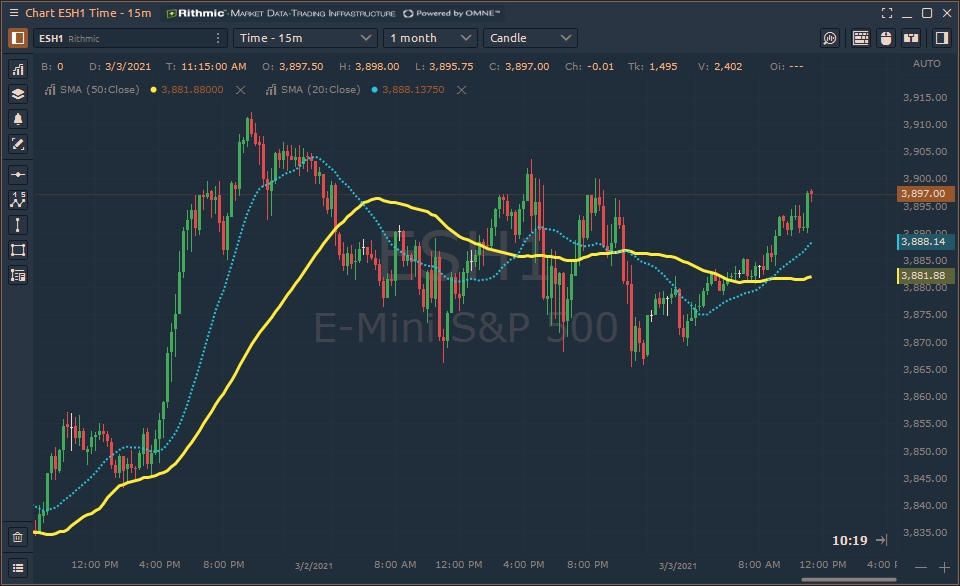Click the alerts bell icon

click(17, 119)
